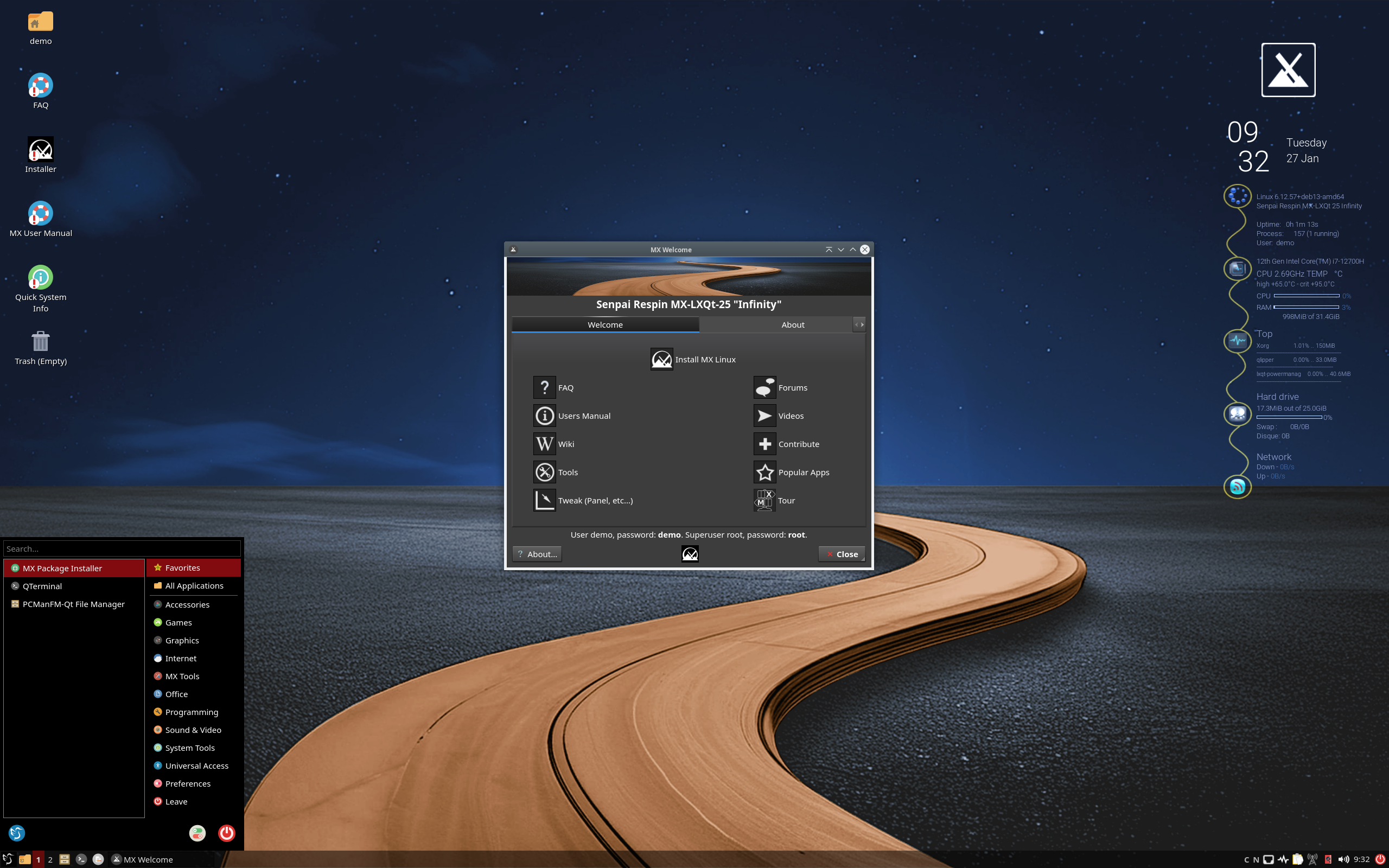Open Tweak (Panel, etc...) in MX Welcome
This screenshot has height=868, width=1389.
tap(583, 500)
